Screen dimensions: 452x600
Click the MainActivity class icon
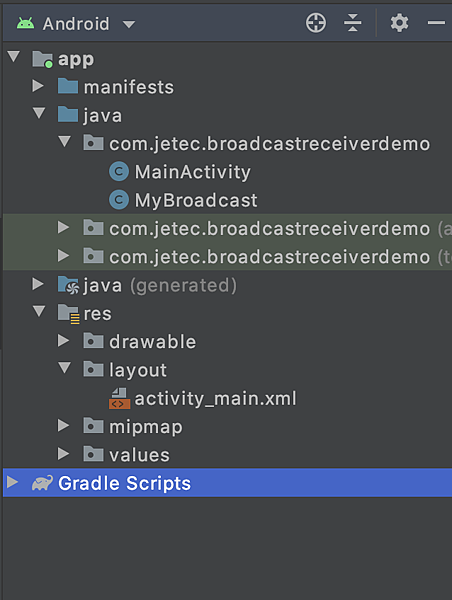(119, 171)
